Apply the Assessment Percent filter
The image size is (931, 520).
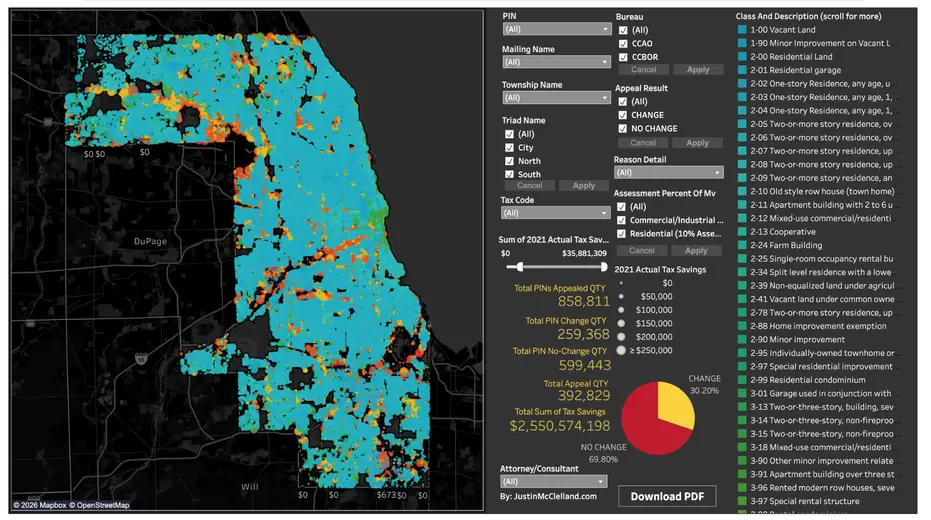[x=696, y=251]
